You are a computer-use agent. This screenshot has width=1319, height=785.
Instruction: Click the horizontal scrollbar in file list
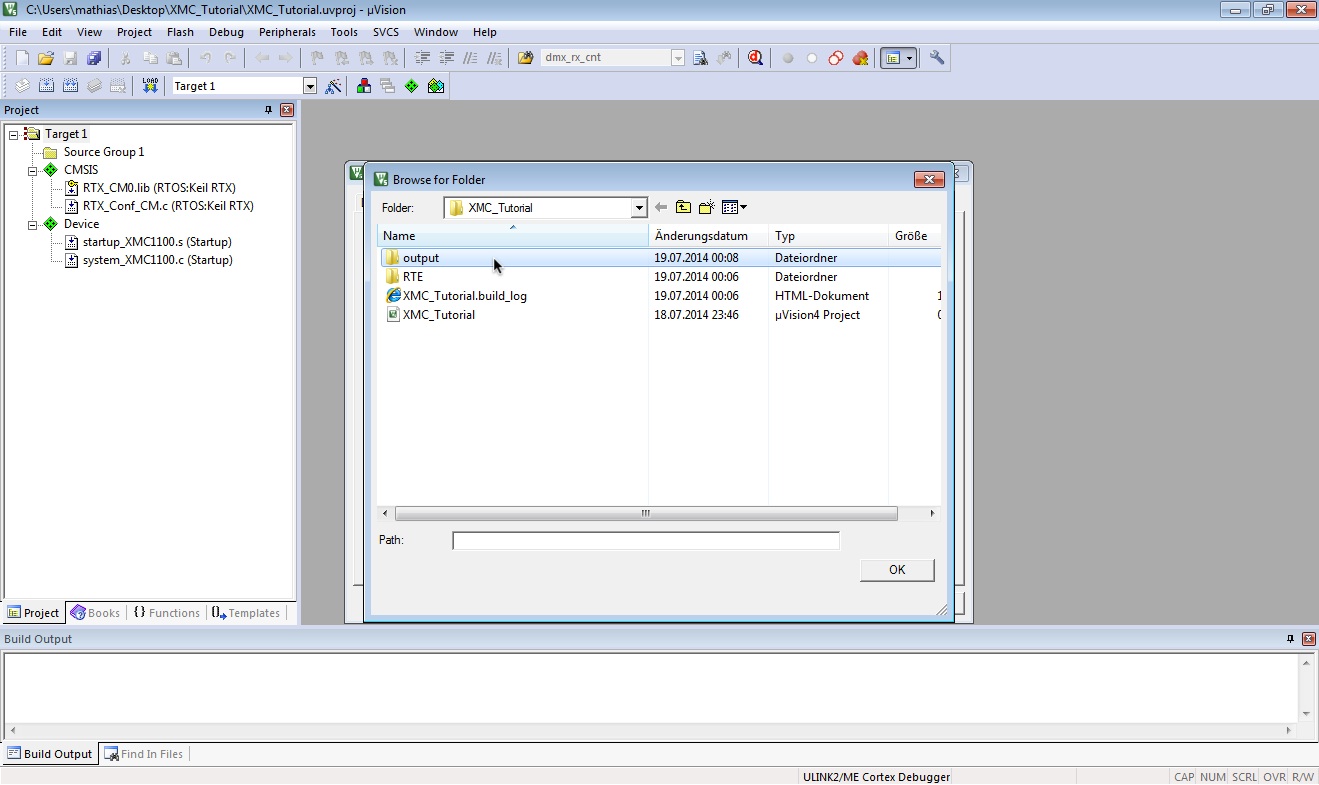[x=646, y=514]
